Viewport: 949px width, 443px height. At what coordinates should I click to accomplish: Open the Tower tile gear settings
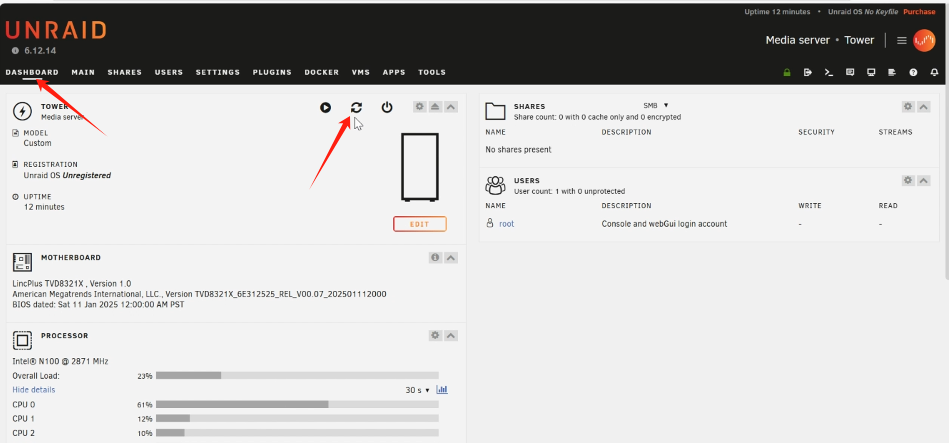(x=419, y=107)
